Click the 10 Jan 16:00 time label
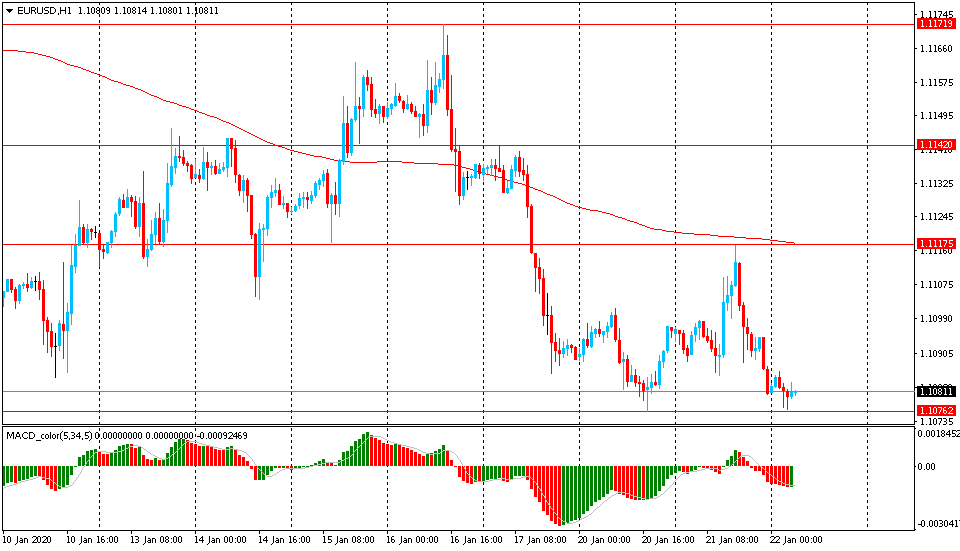The width and height of the screenshot is (960, 551). tap(92, 539)
